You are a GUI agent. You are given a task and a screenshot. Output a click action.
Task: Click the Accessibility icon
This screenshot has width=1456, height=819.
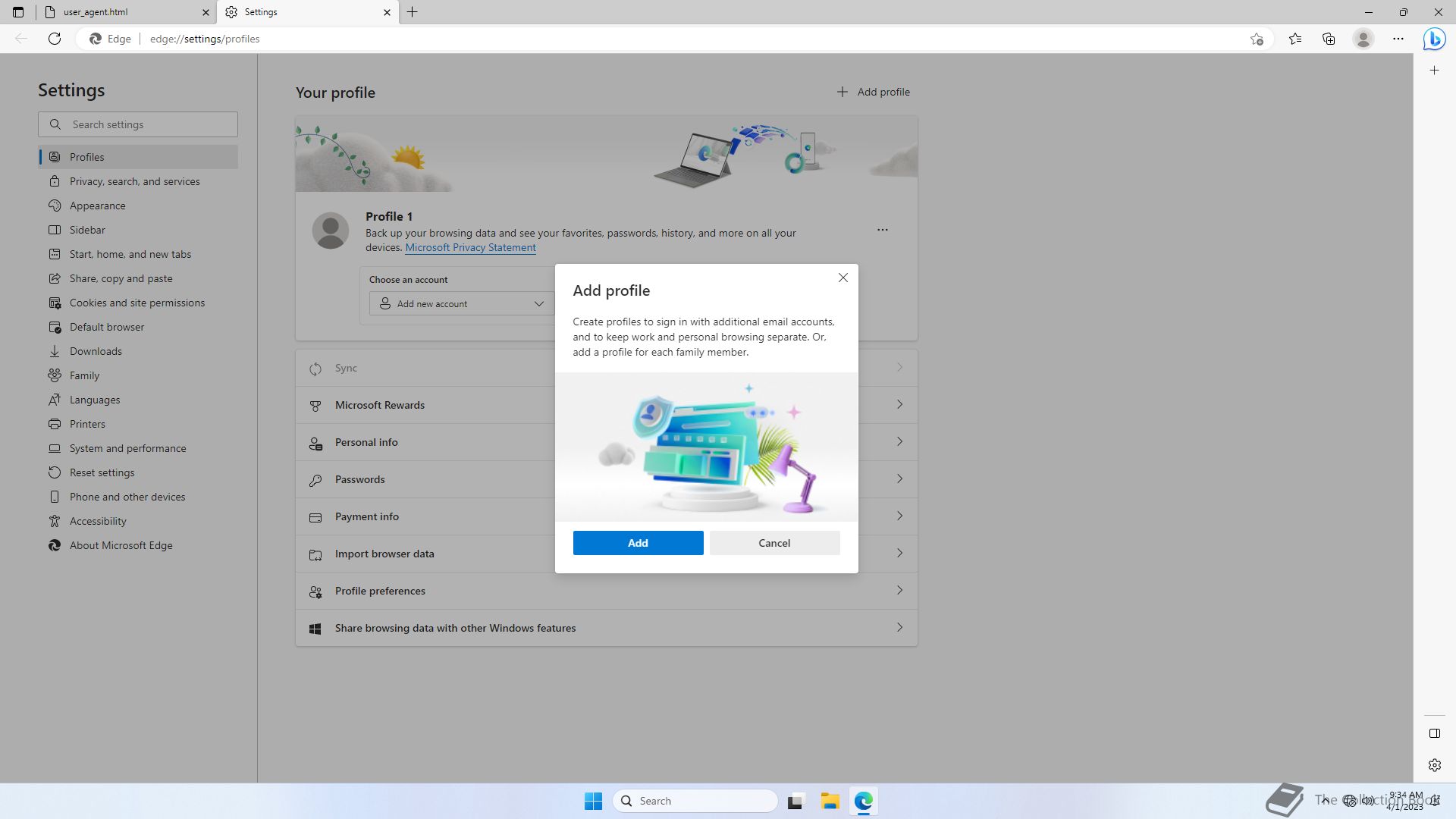click(55, 521)
